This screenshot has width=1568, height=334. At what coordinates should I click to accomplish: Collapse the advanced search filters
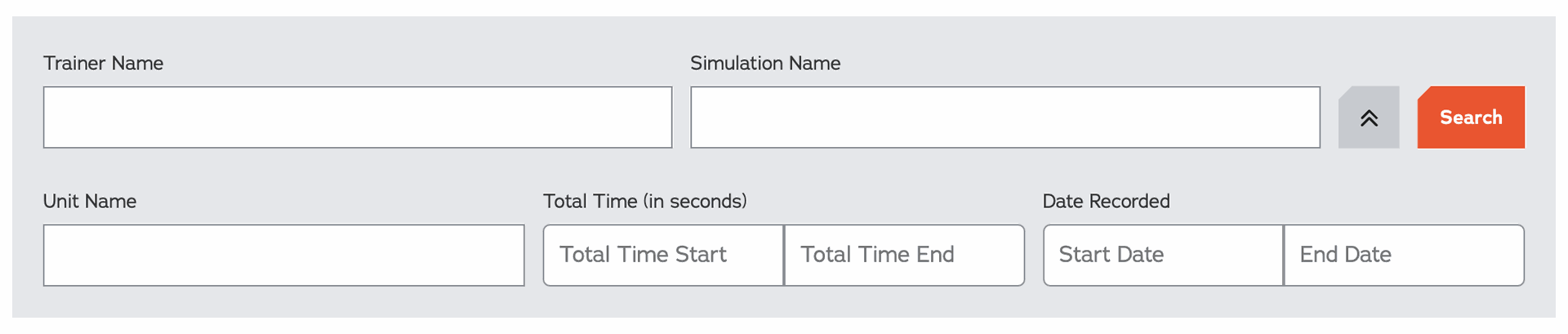pyautogui.click(x=1369, y=118)
